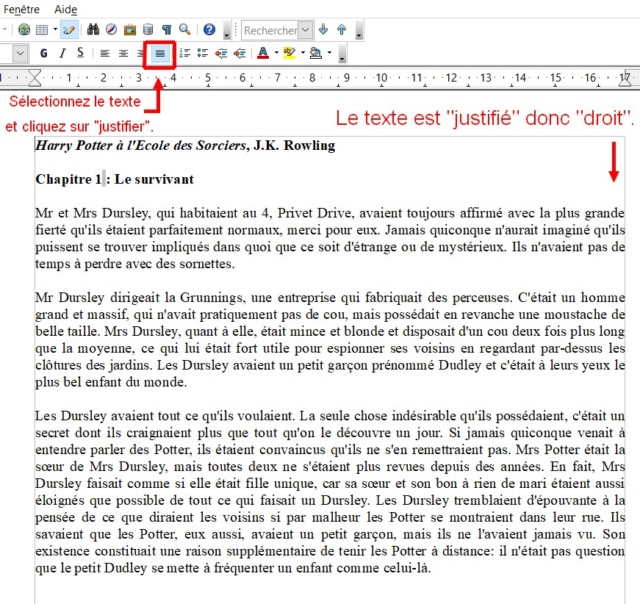Click the line "plus bel enfant du monde."
Image resolution: width=640 pixels, height=604 pixels.
tap(111, 382)
